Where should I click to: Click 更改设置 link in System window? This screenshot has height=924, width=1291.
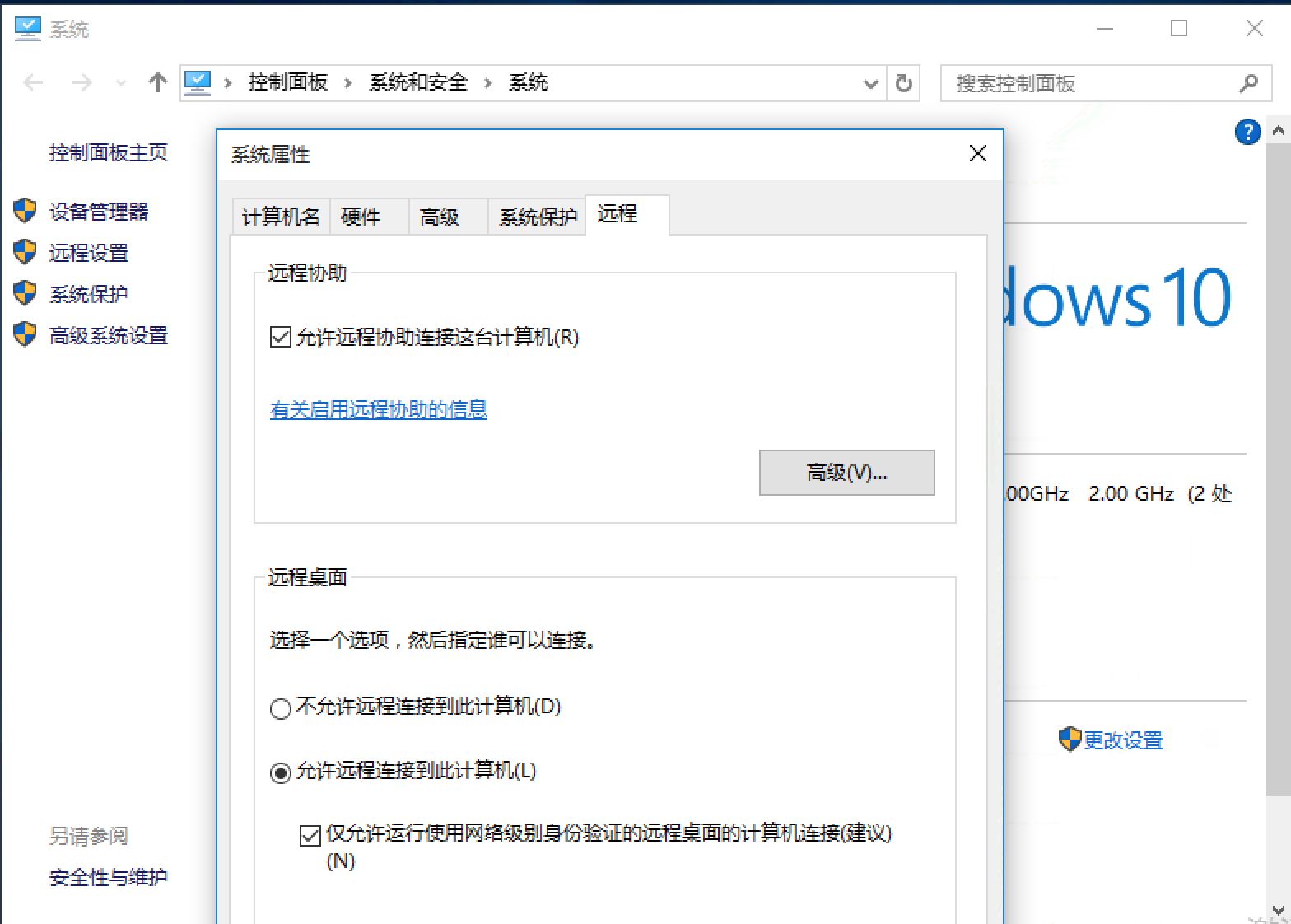(x=1123, y=740)
